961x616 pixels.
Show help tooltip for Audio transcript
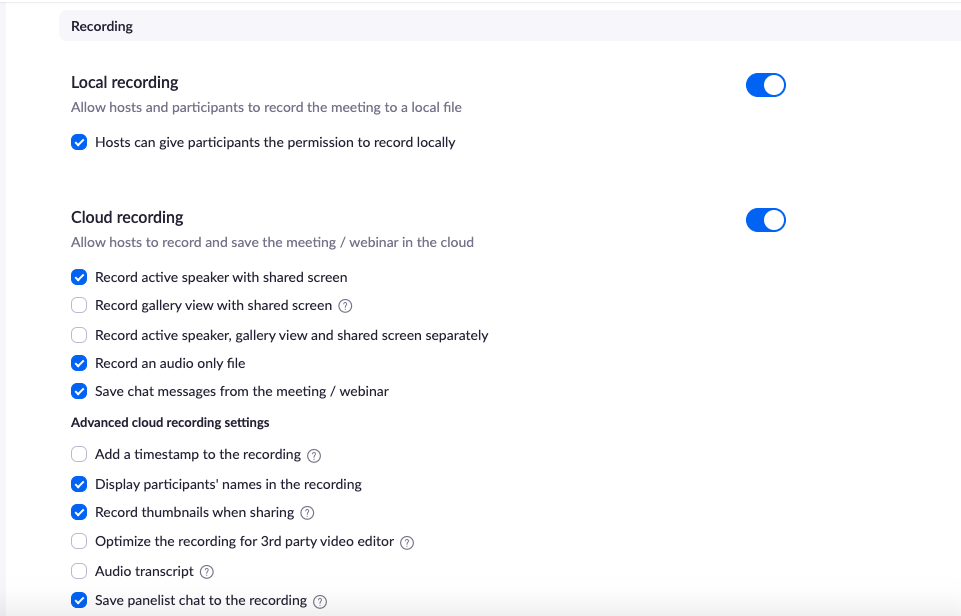[x=207, y=572]
